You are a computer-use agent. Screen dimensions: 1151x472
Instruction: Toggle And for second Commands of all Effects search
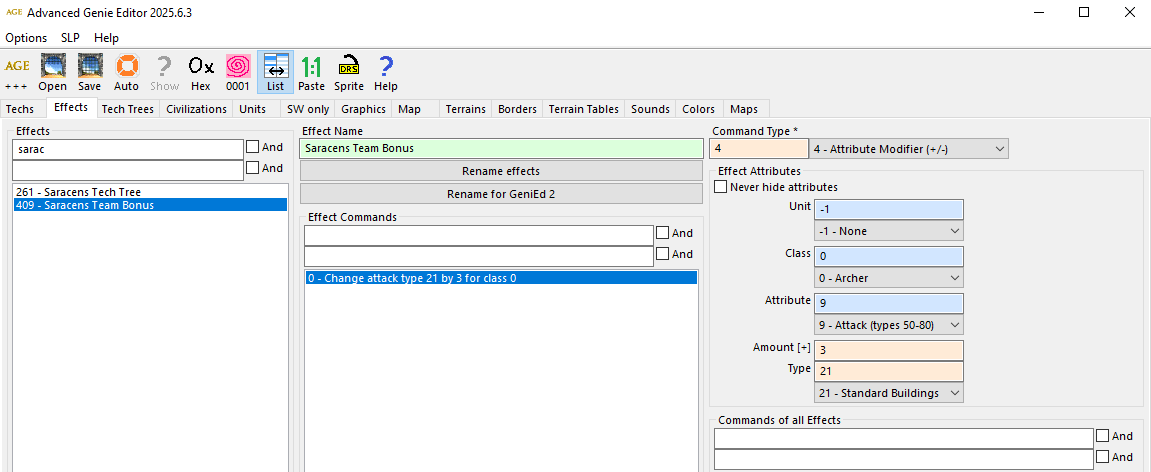click(x=1103, y=457)
